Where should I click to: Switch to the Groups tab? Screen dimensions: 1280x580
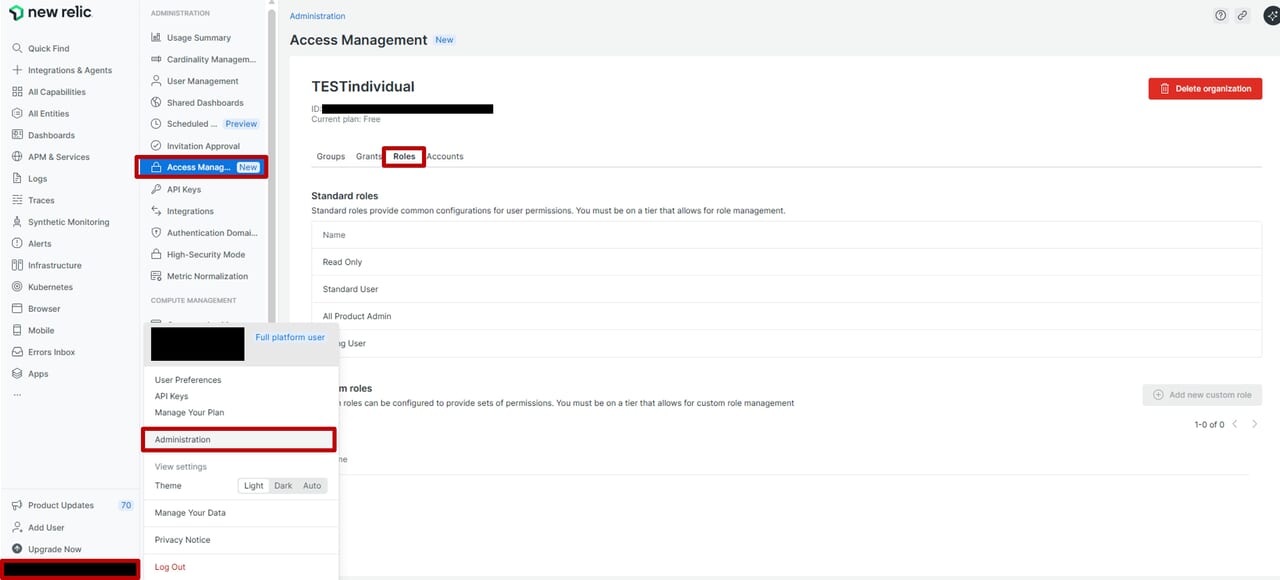coord(330,157)
